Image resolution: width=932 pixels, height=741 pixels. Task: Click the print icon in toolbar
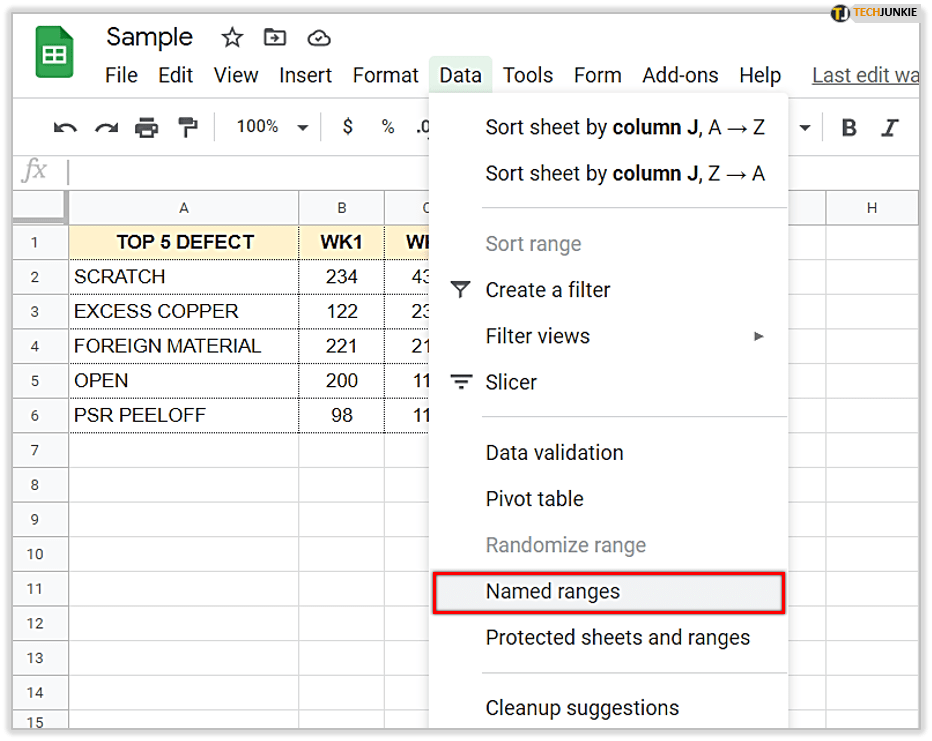click(x=146, y=127)
